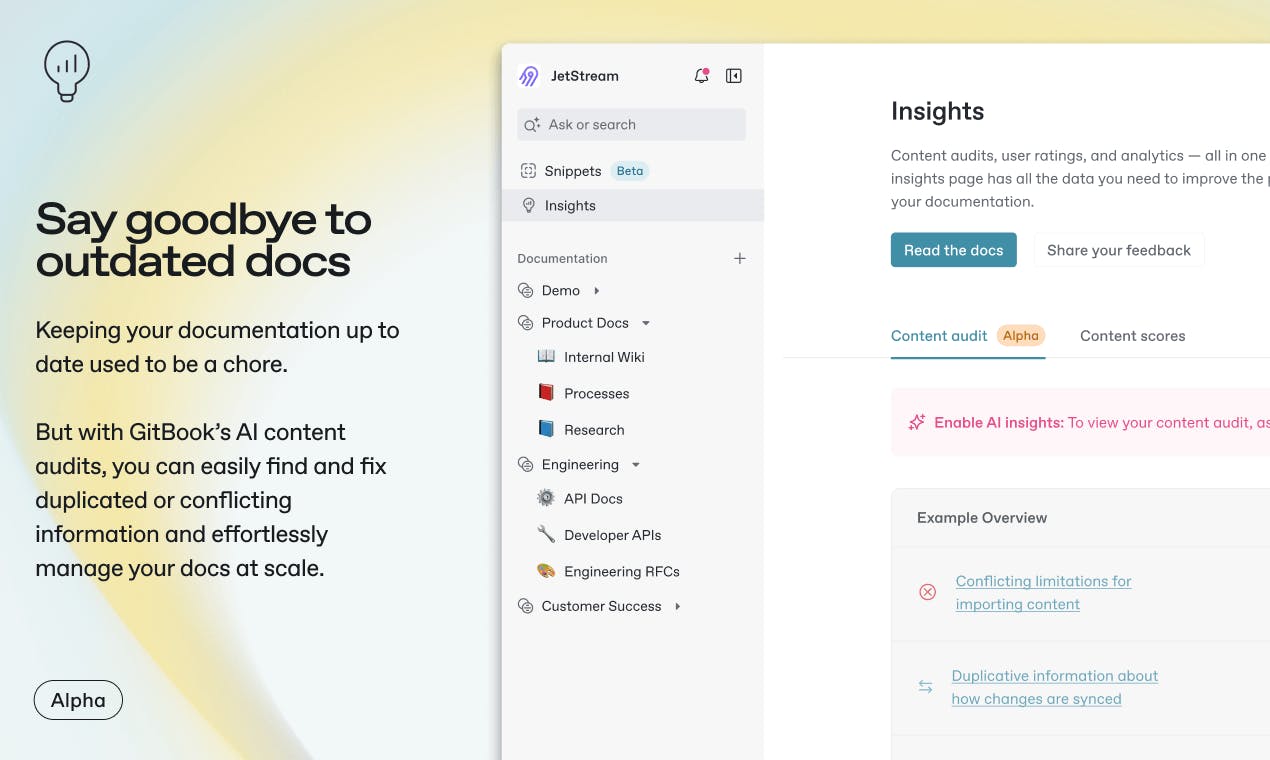The height and width of the screenshot is (760, 1270).
Task: Click the Read the docs button
Action: (954, 250)
